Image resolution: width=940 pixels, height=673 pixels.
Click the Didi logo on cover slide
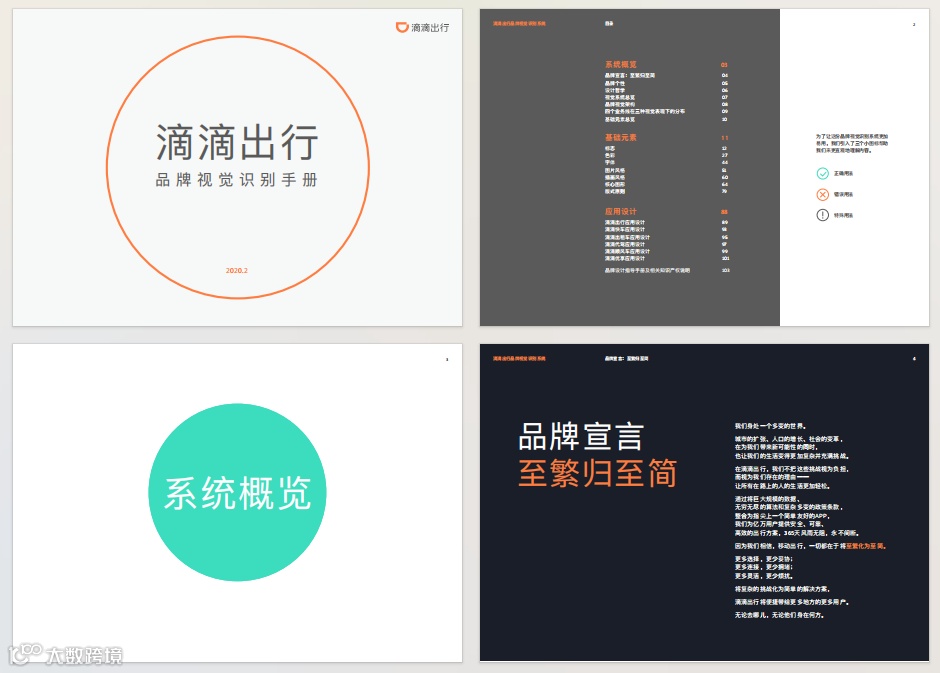point(422,27)
